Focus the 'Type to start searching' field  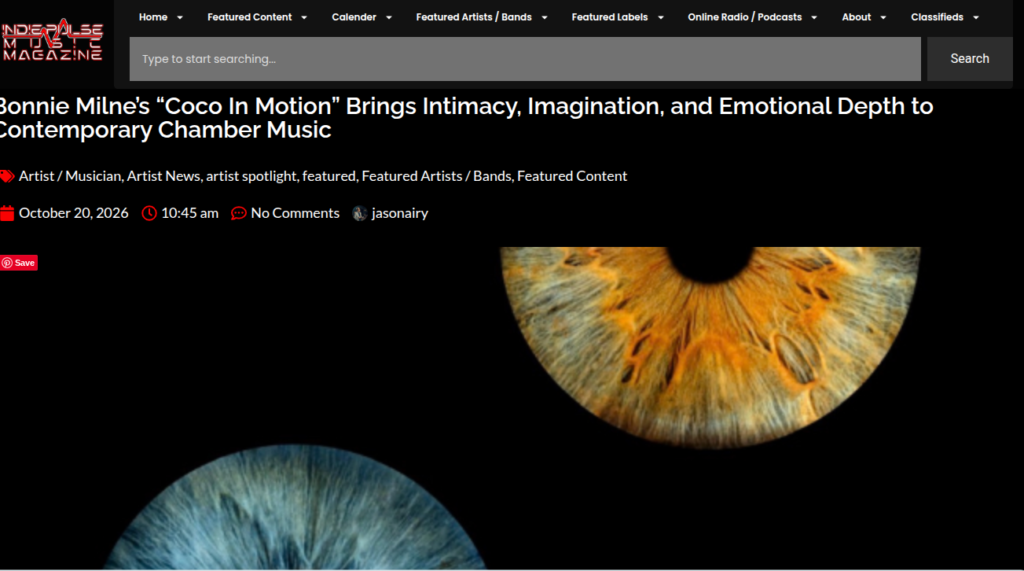[x=525, y=59]
